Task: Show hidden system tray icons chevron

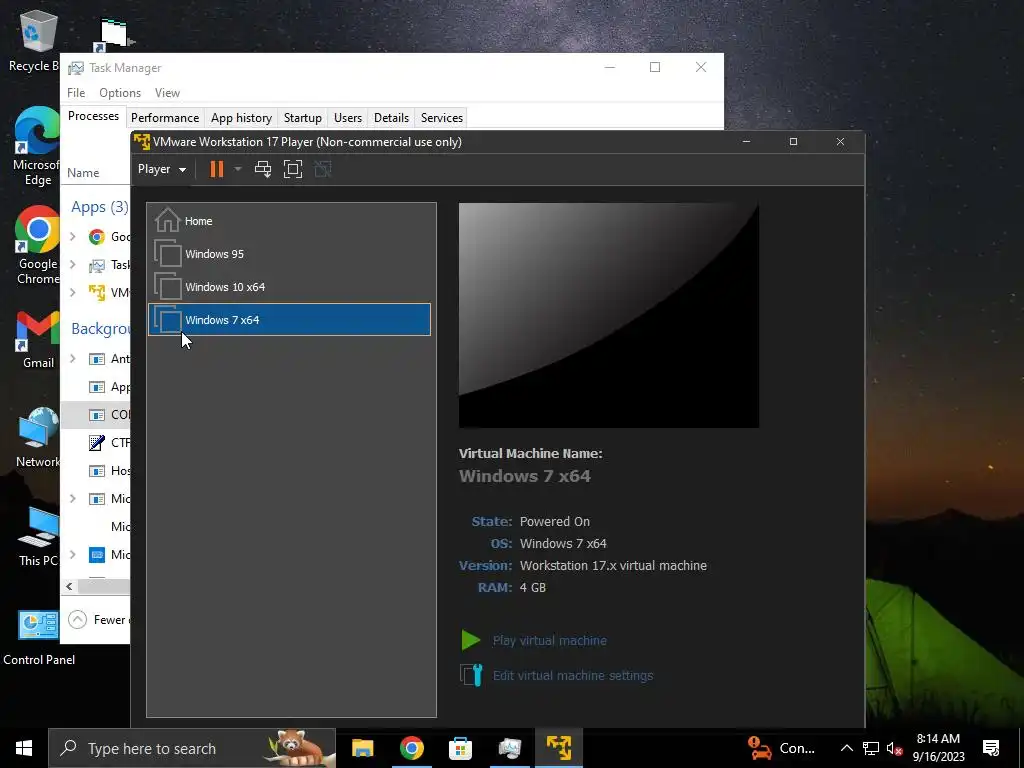Action: [x=846, y=748]
